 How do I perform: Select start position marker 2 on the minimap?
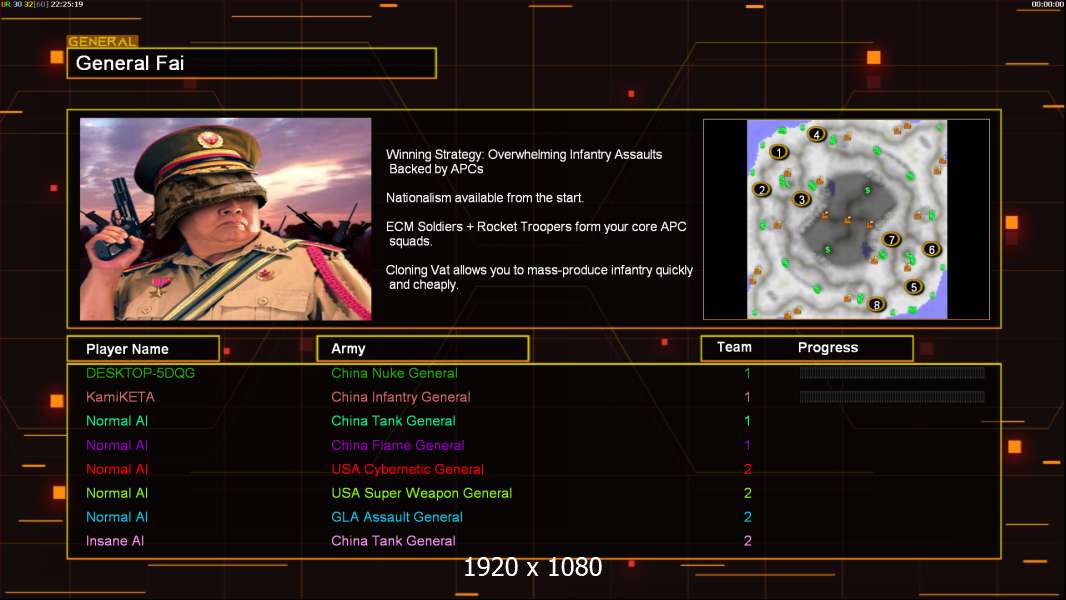(761, 190)
